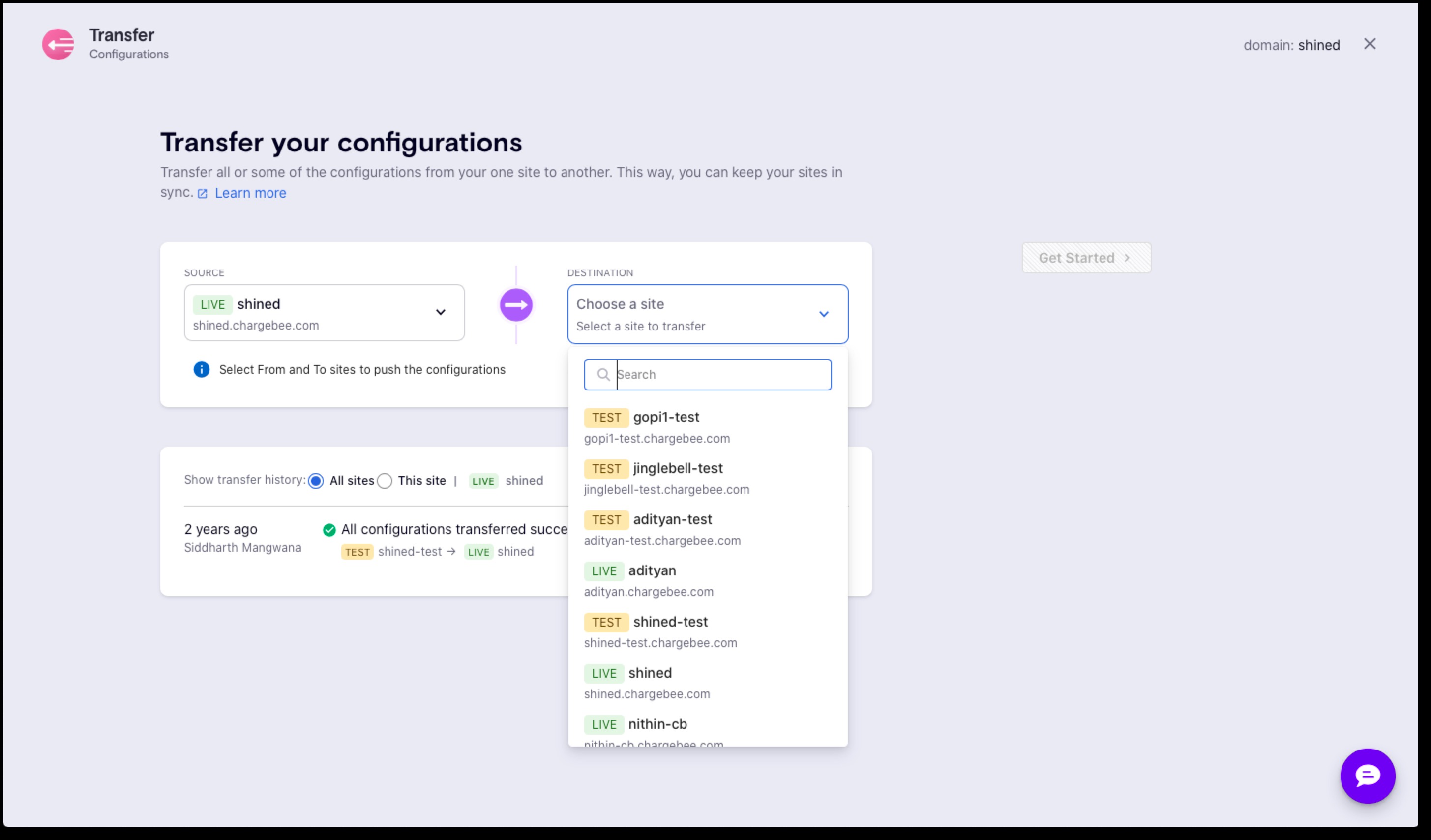The width and height of the screenshot is (1431, 840).
Task: Select the This site radio button
Action: pos(385,481)
